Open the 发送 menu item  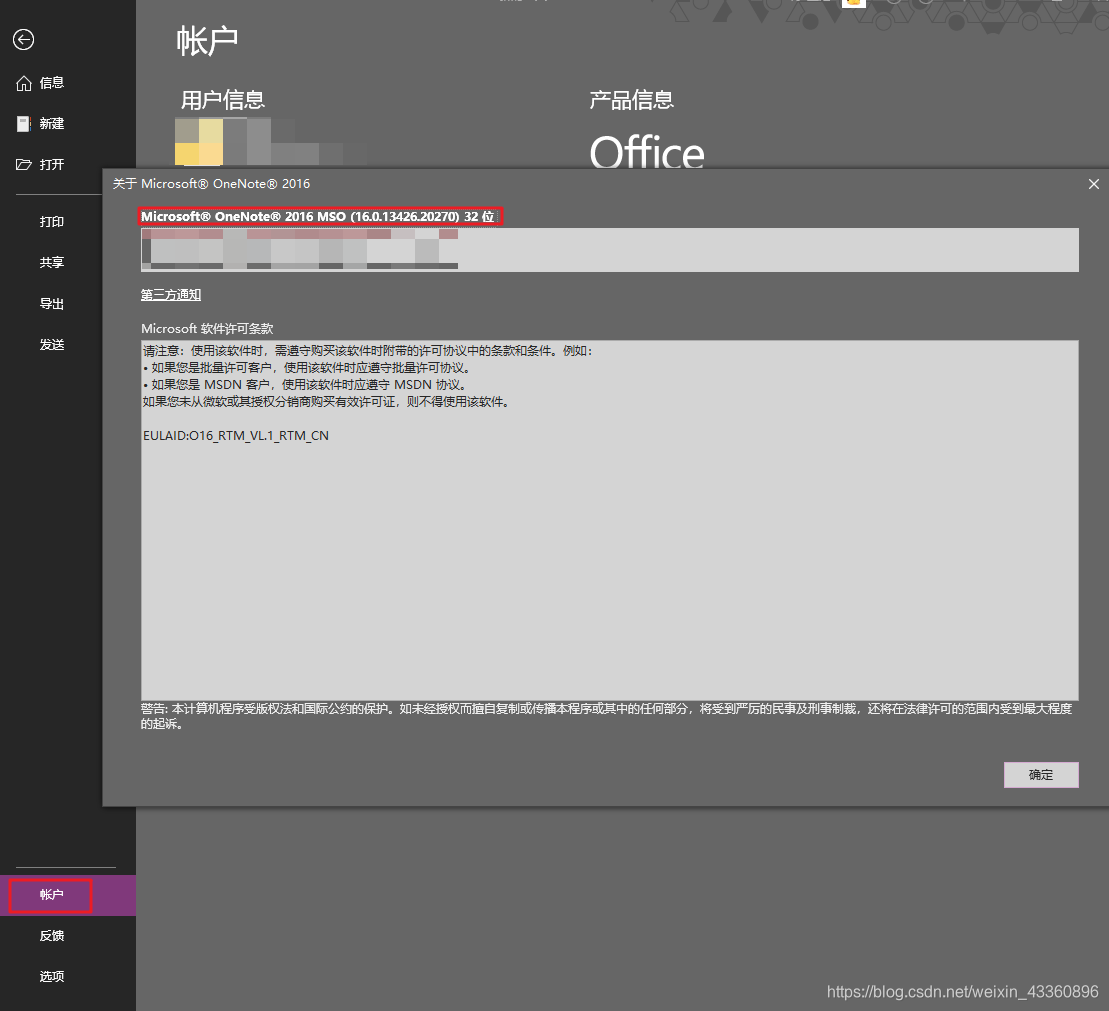pos(52,345)
